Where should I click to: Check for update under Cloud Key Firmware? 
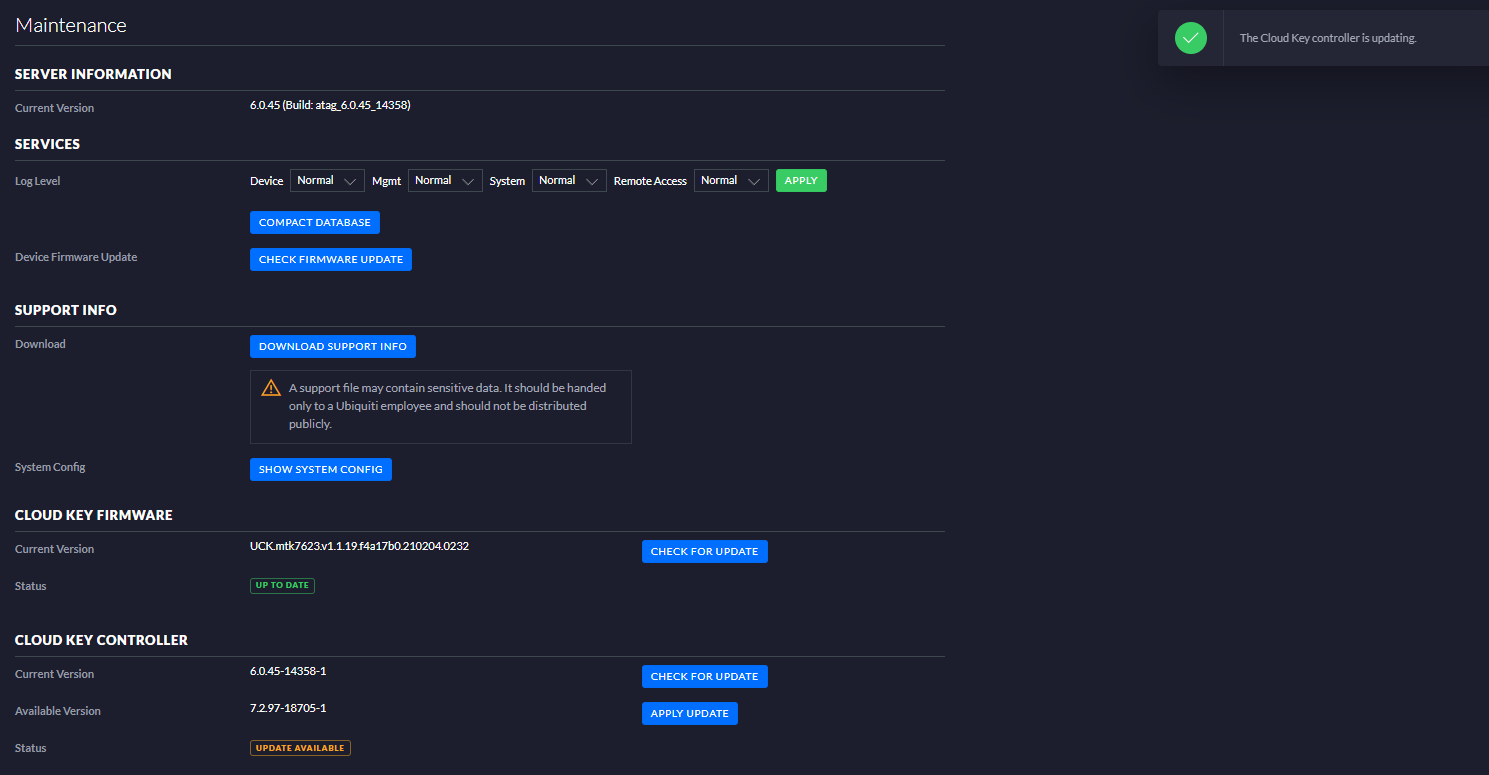[x=704, y=552]
